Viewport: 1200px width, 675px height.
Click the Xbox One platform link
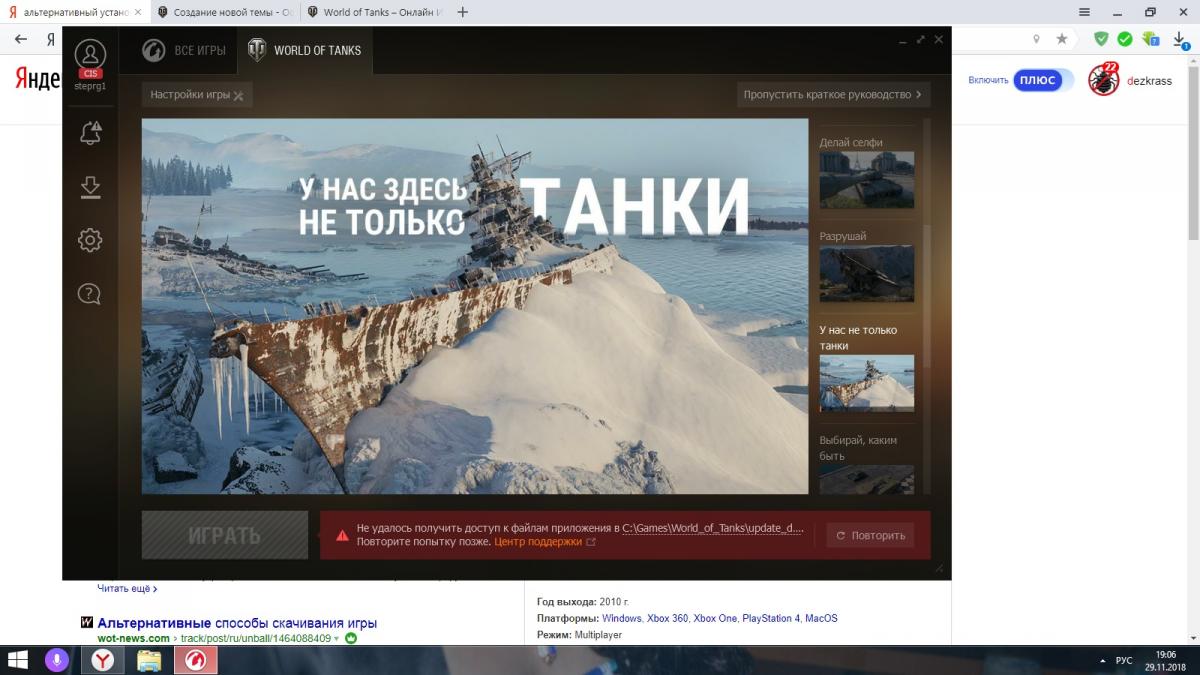click(715, 618)
